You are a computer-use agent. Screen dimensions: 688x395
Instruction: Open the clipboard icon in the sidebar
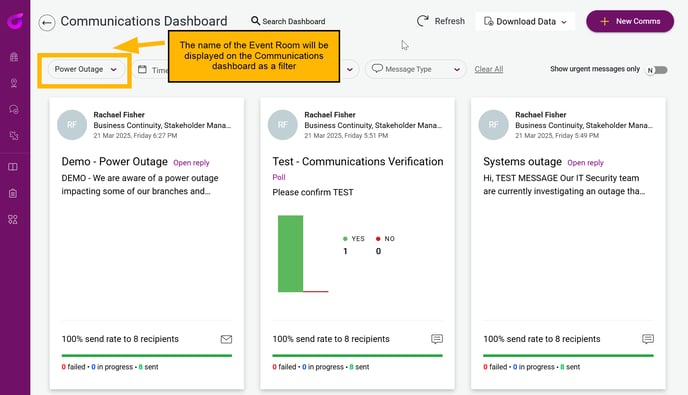coord(13,193)
